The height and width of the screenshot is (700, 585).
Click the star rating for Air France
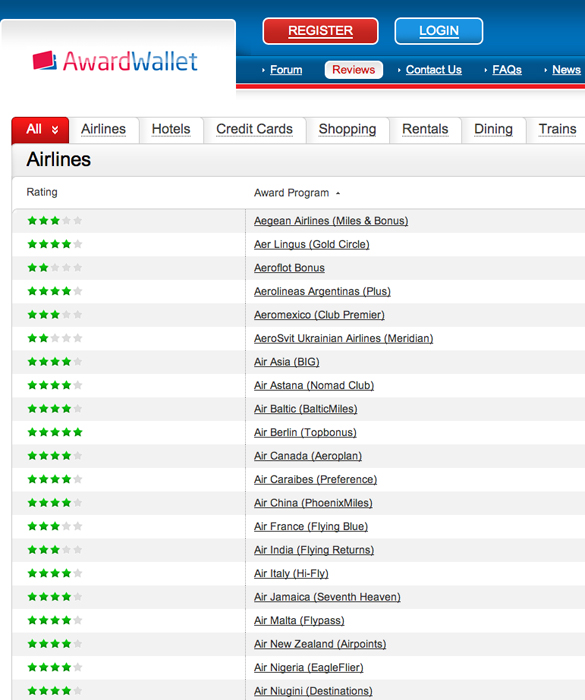[55, 526]
